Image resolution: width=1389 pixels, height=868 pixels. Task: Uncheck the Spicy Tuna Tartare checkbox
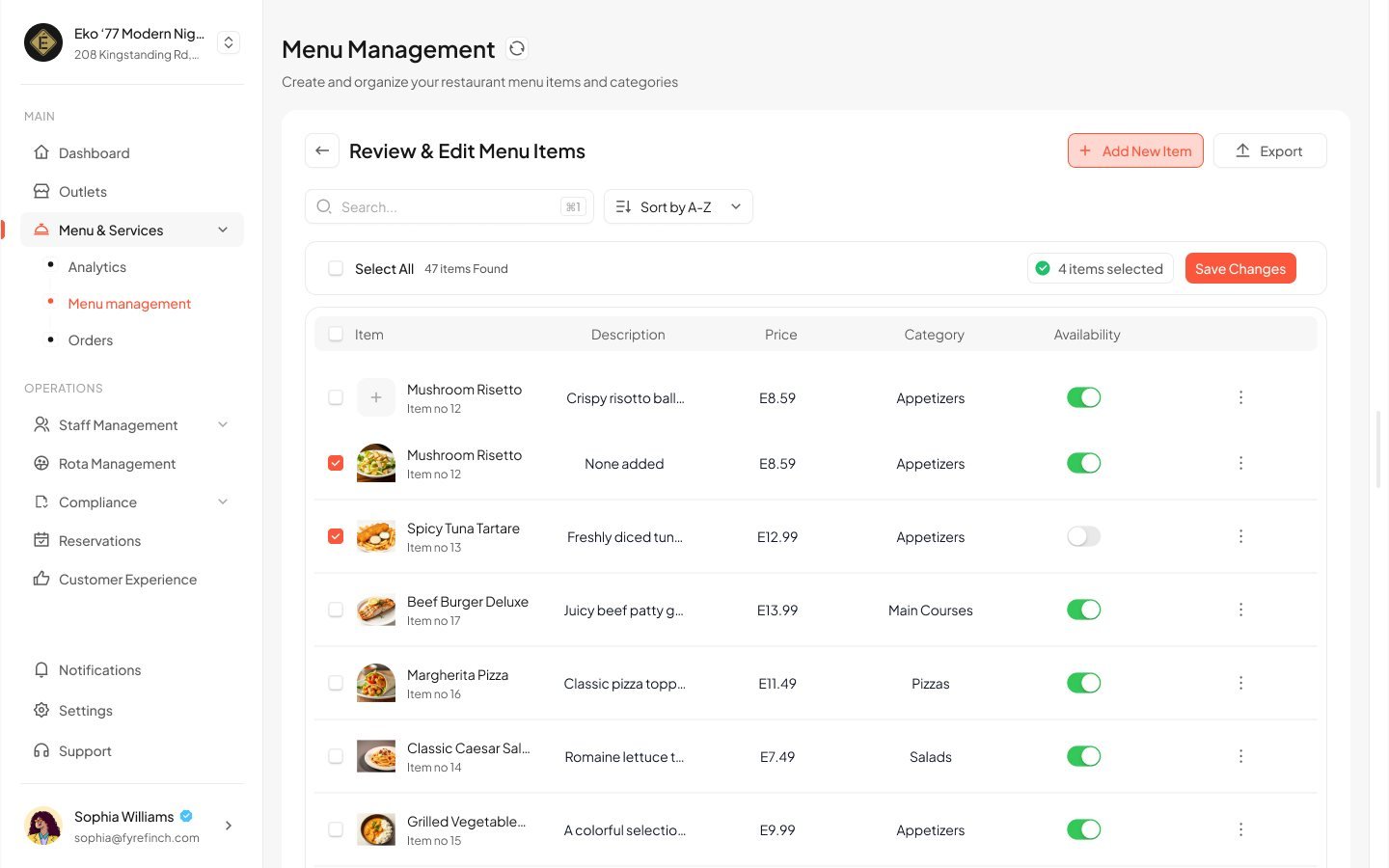[336, 536]
